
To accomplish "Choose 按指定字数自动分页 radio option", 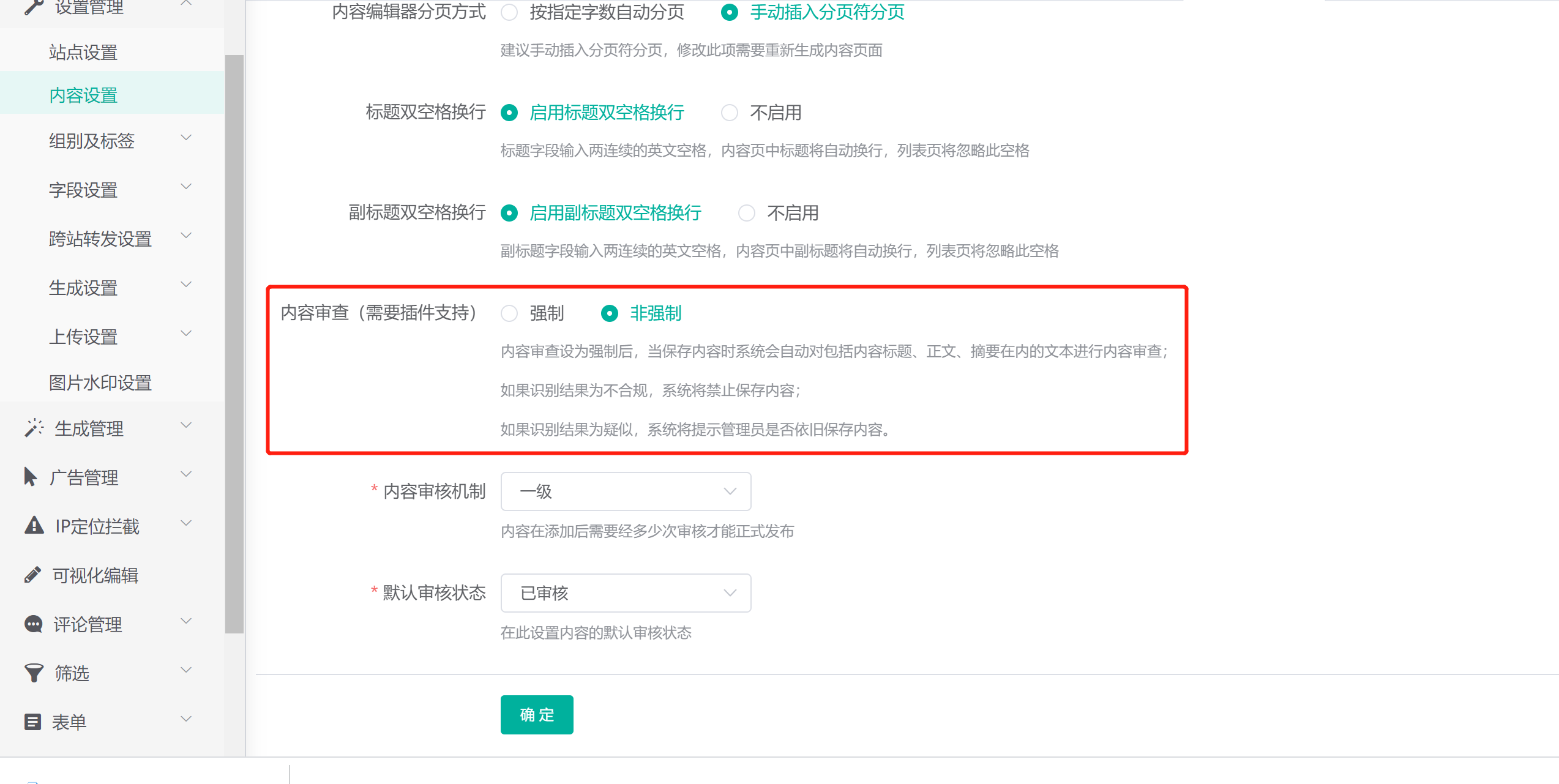I will click(x=509, y=12).
